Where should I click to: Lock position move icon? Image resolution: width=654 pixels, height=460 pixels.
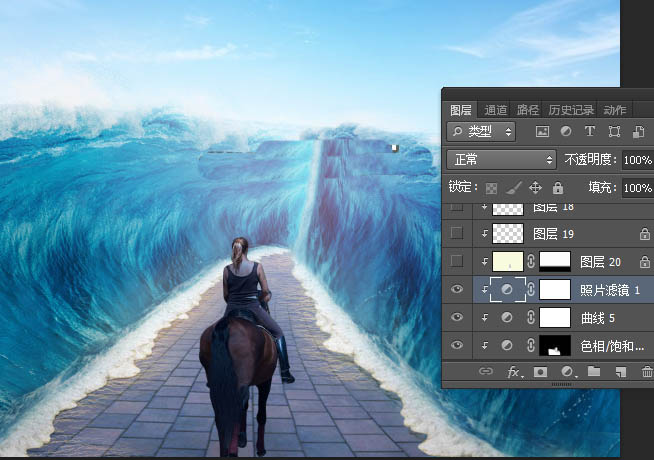(x=536, y=188)
